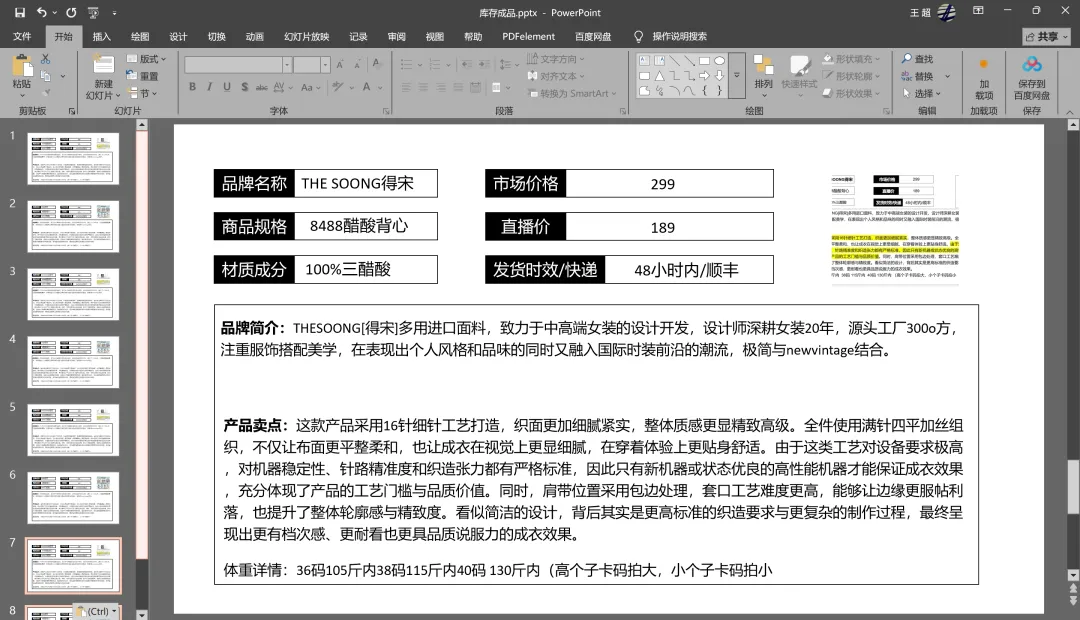Click the Numbering list icon
This screenshot has width=1080, height=620.
tap(435, 65)
